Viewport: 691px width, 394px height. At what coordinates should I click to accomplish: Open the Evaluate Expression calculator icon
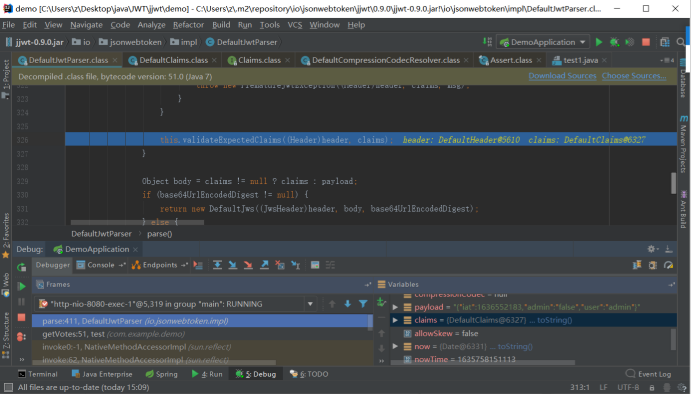[315, 265]
